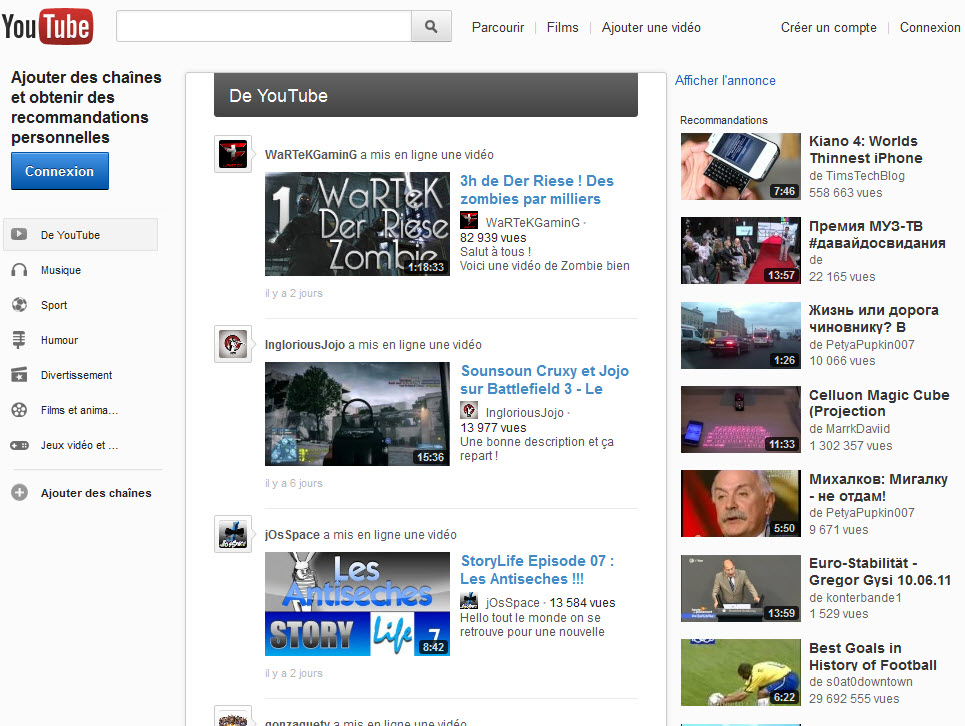
Task: Play the WaRTeK Der Riese Zombie thumbnail
Action: point(357,224)
